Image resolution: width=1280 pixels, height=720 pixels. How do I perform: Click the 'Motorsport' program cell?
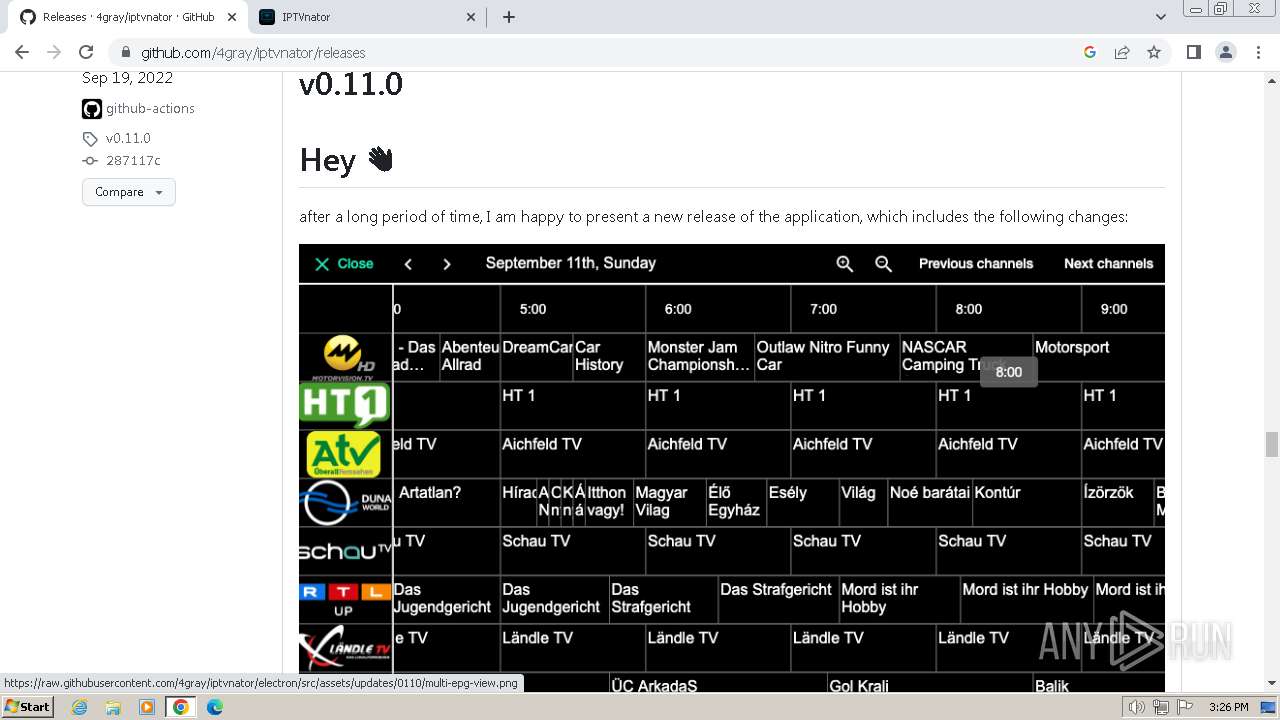click(1098, 357)
